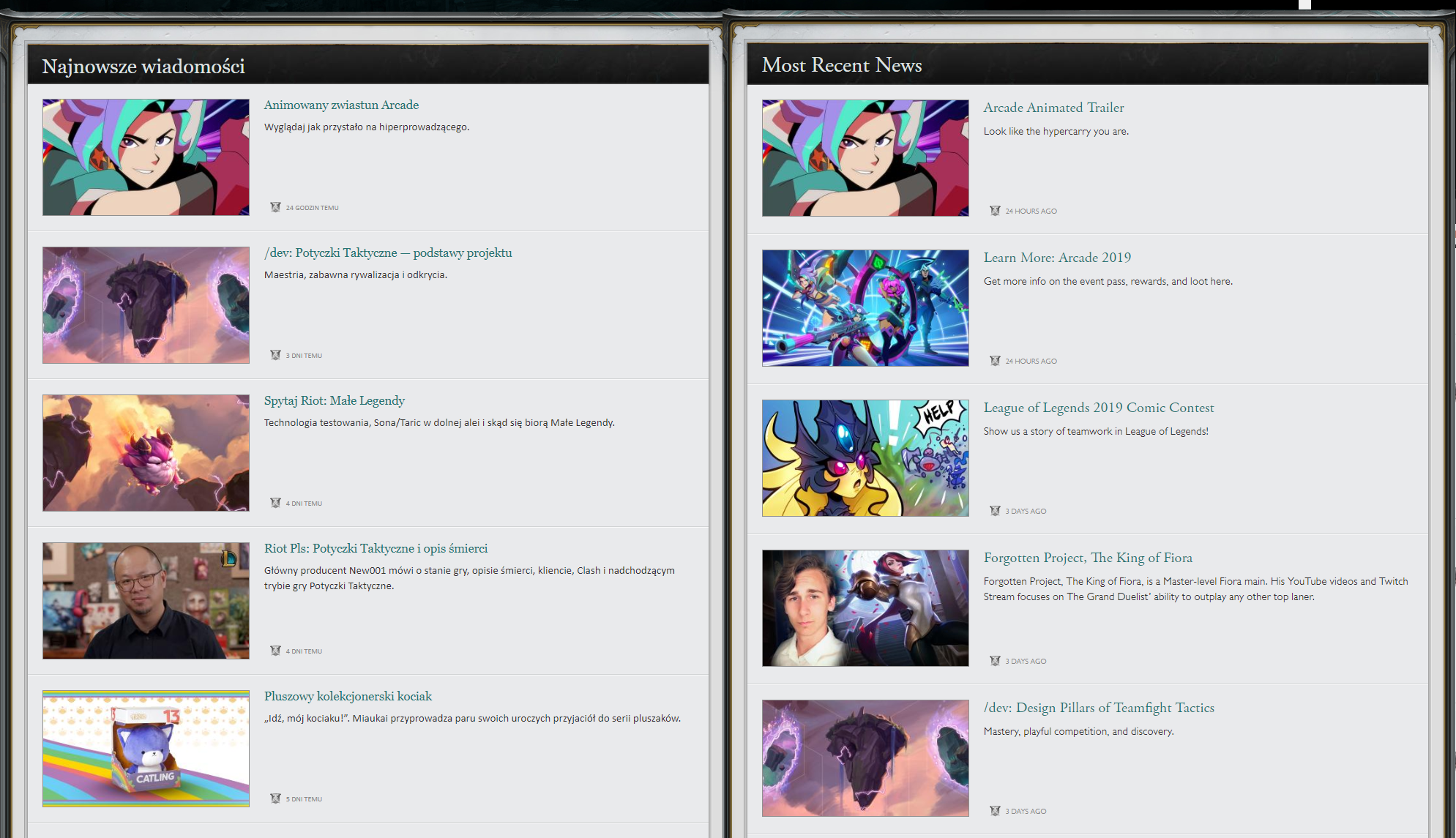1456x838 pixels.
Task: Open the 'Learn More: Arcade 2019' link
Action: 1057,258
